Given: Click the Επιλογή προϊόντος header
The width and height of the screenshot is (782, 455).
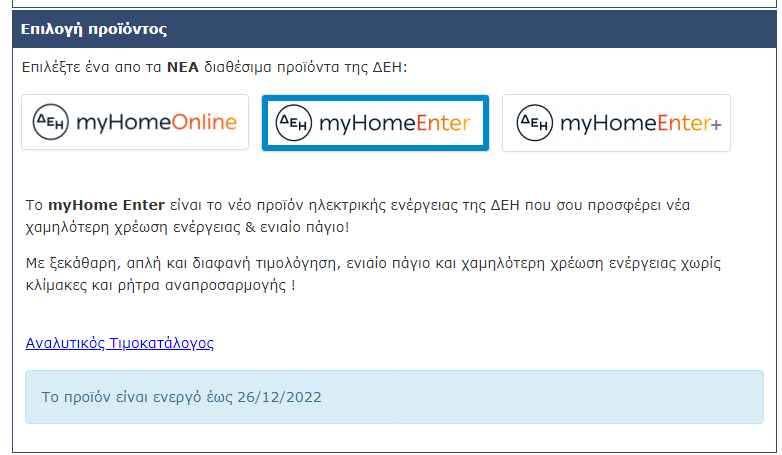Looking at the screenshot, I should (394, 29).
